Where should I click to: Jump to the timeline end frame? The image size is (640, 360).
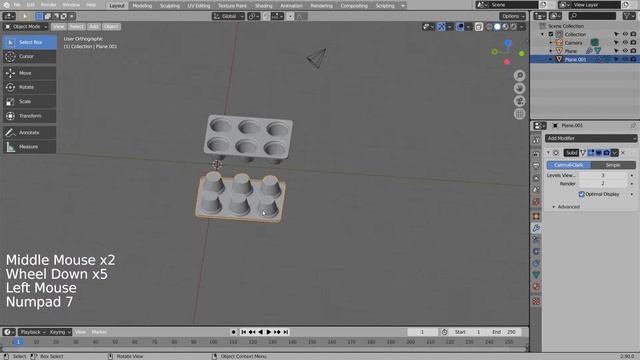[x=286, y=332]
